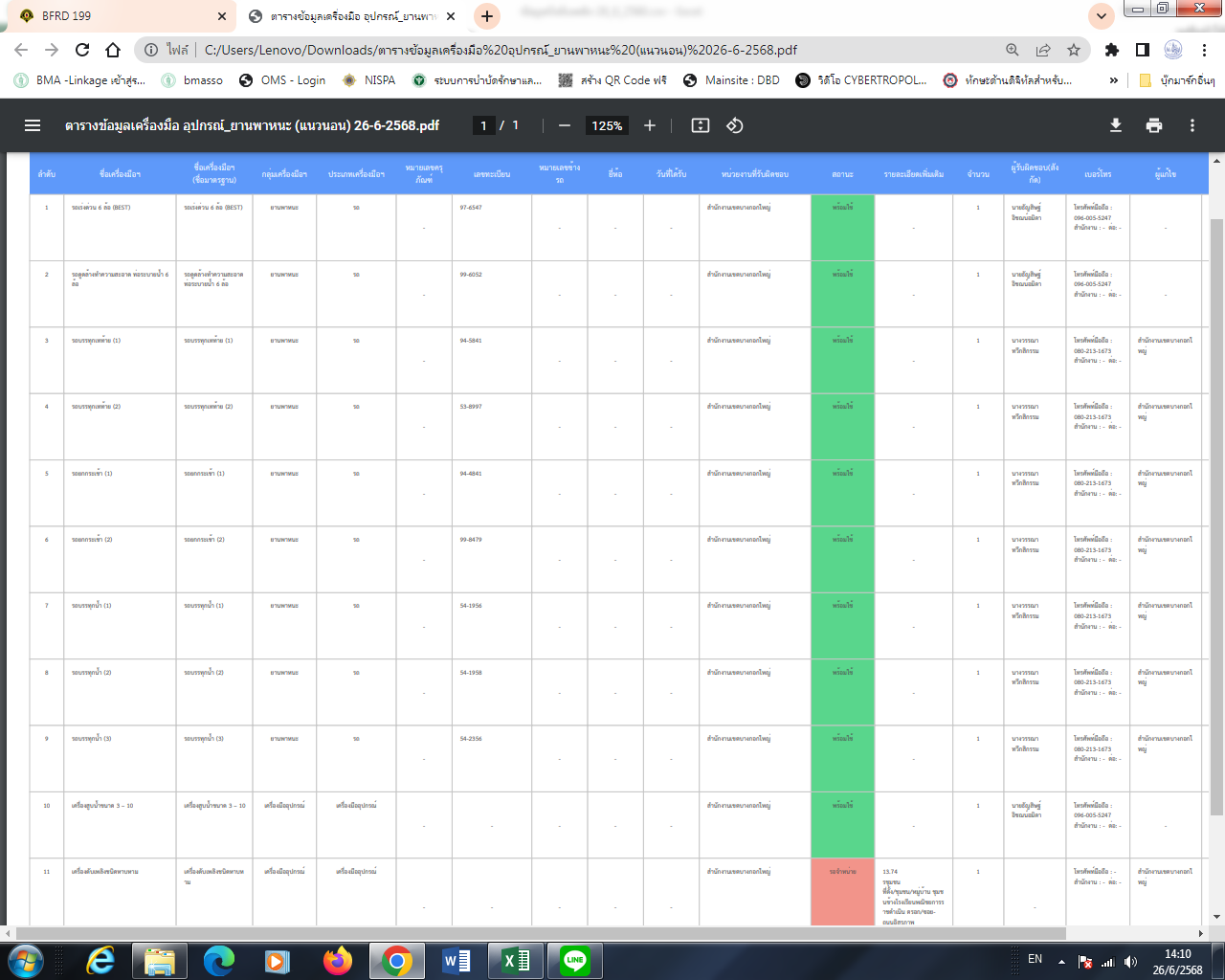Screen dimensions: 1225x980
Task: Rotate the PDF counterclockwise
Action: pyautogui.click(x=734, y=125)
